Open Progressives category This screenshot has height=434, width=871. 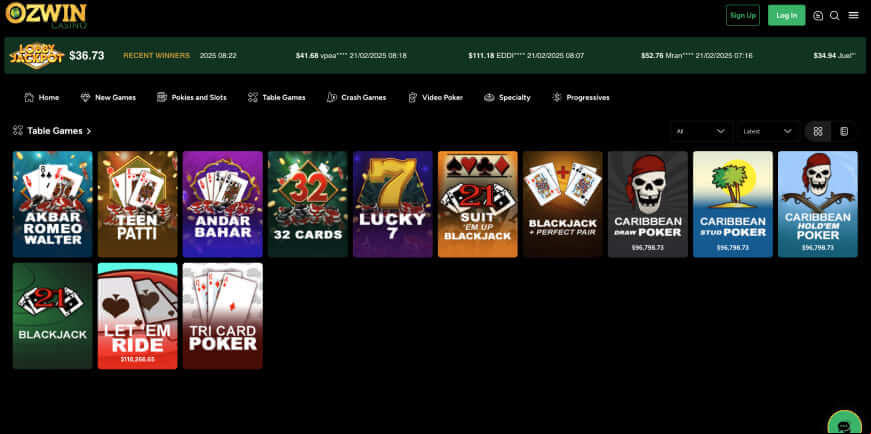tap(580, 97)
